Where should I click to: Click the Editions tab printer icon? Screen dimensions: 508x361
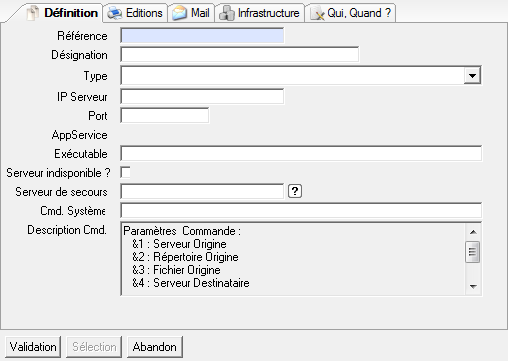115,13
